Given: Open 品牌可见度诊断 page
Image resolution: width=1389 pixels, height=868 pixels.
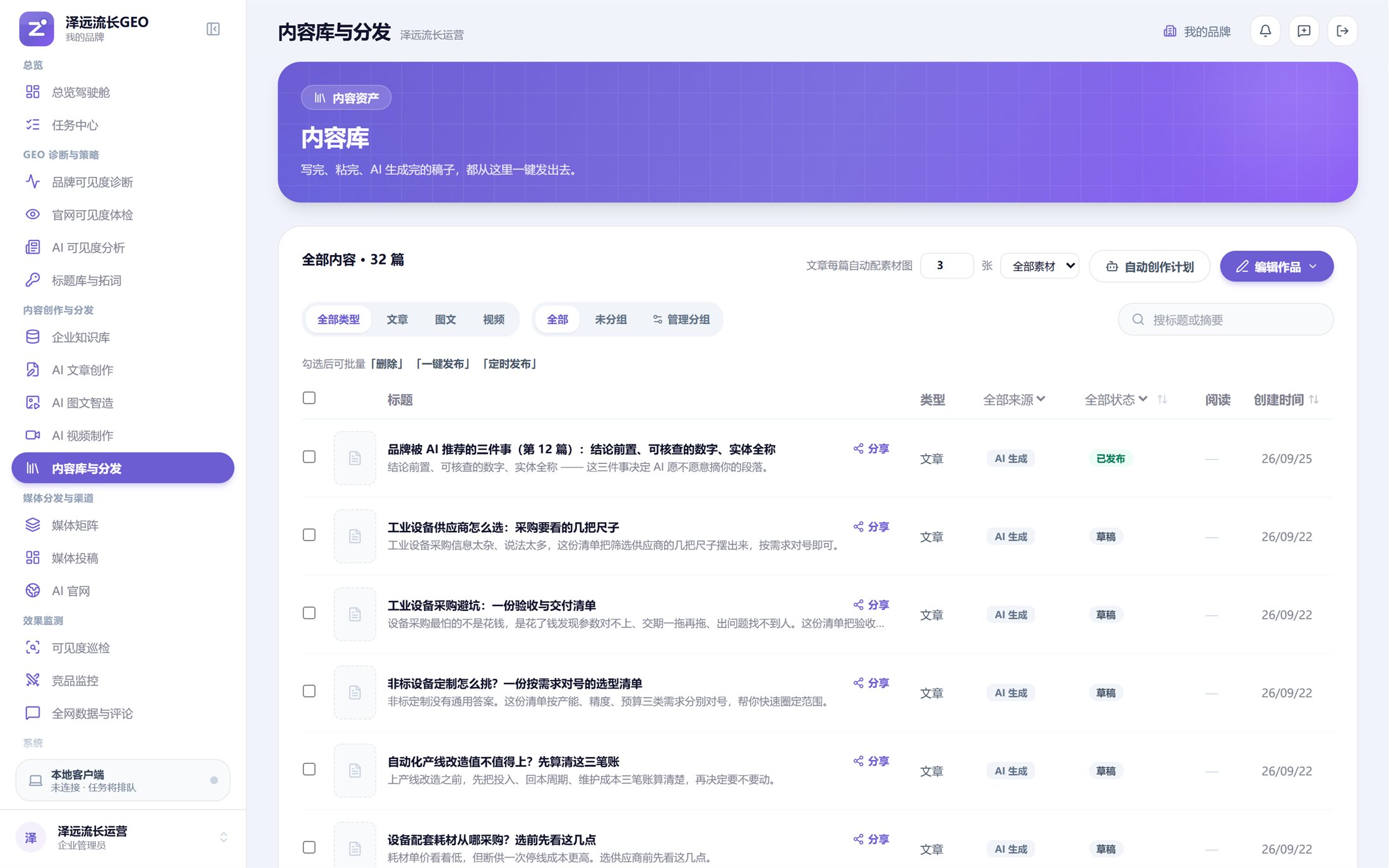Looking at the screenshot, I should click(x=123, y=182).
